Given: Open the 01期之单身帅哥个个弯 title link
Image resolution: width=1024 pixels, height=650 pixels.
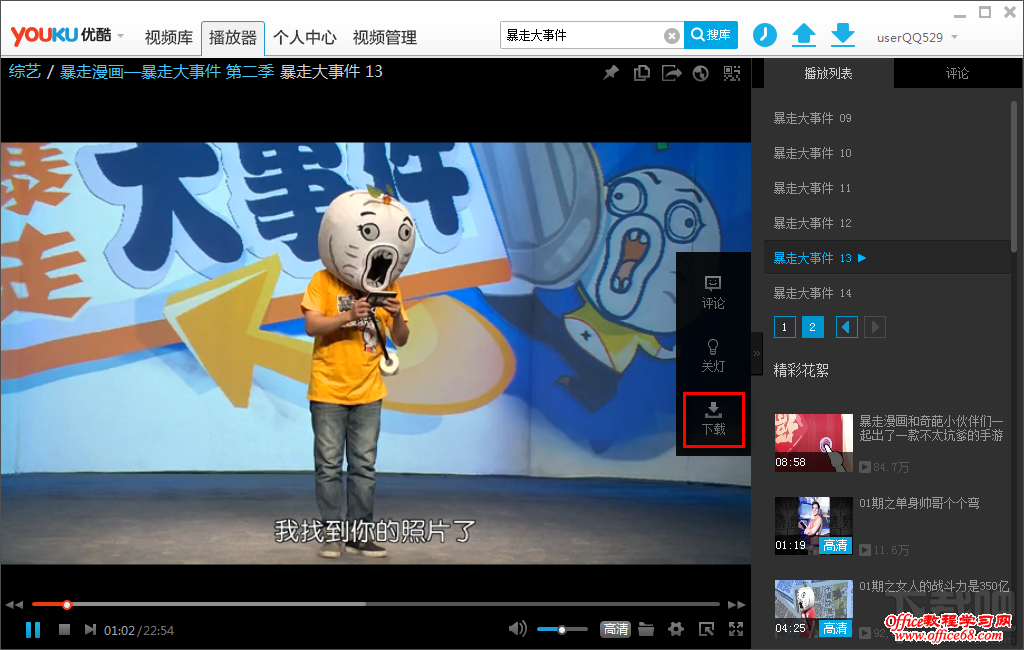Looking at the screenshot, I should tap(919, 503).
